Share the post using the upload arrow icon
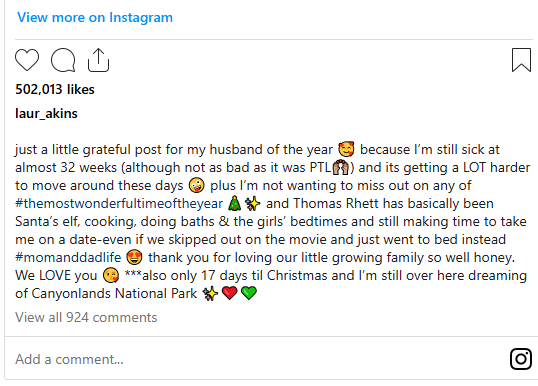The height and width of the screenshot is (386, 538). click(98, 60)
